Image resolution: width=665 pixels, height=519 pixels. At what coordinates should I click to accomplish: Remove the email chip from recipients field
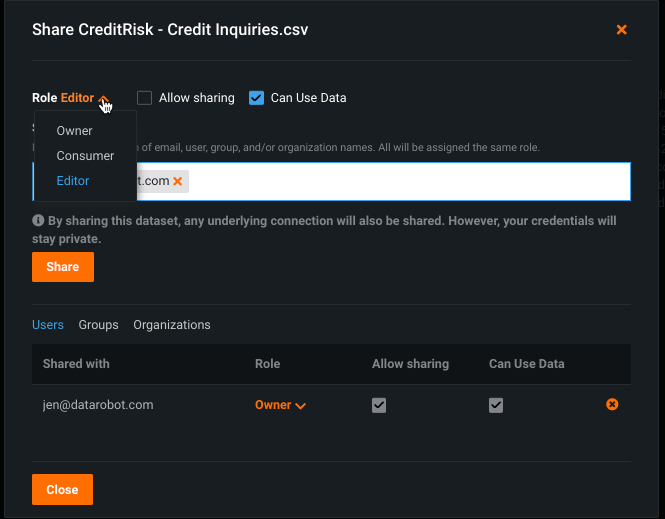(177, 181)
